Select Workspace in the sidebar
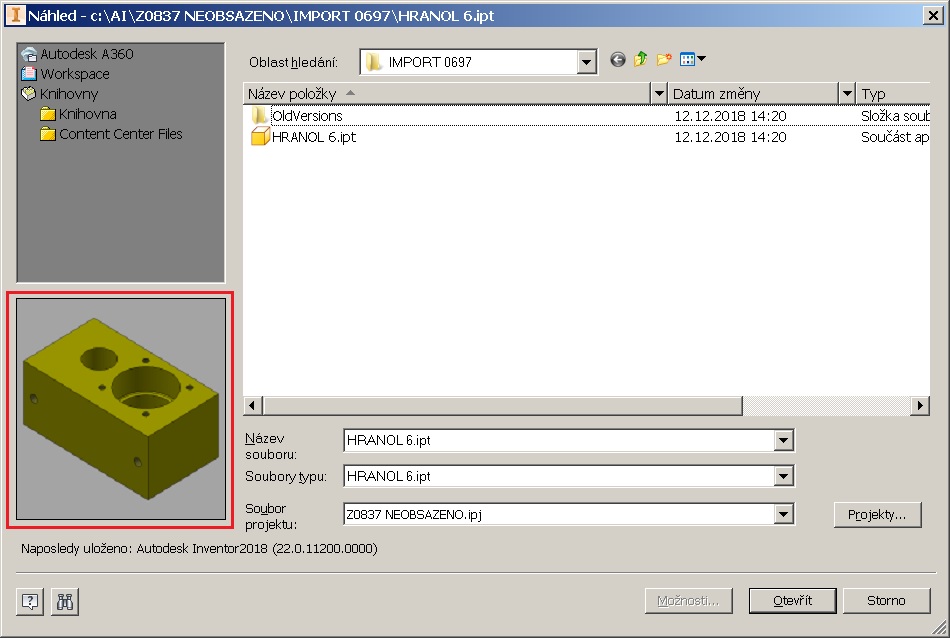Image resolution: width=950 pixels, height=638 pixels. (75, 74)
